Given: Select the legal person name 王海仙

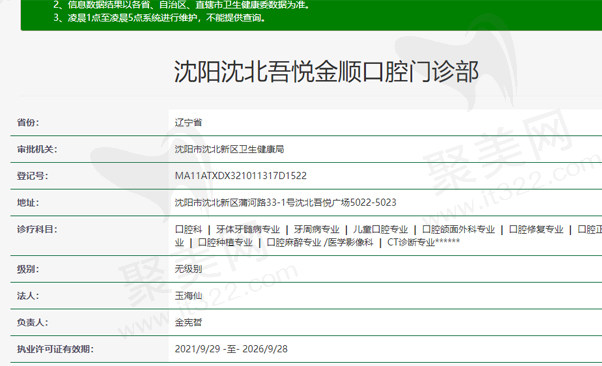Looking at the screenshot, I should [188, 296].
